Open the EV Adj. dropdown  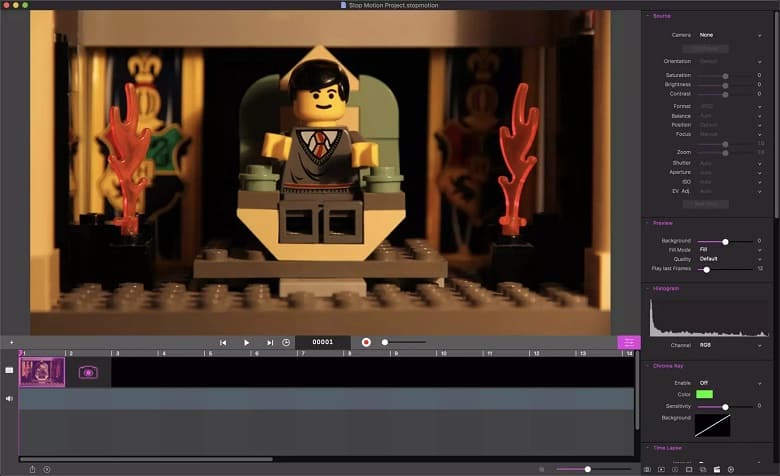730,191
